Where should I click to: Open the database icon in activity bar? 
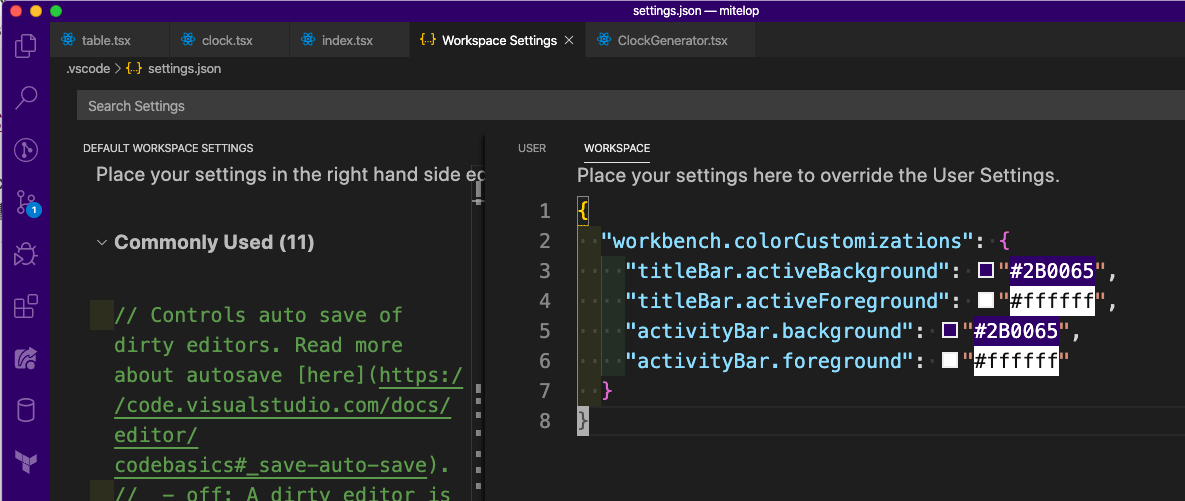tap(26, 411)
